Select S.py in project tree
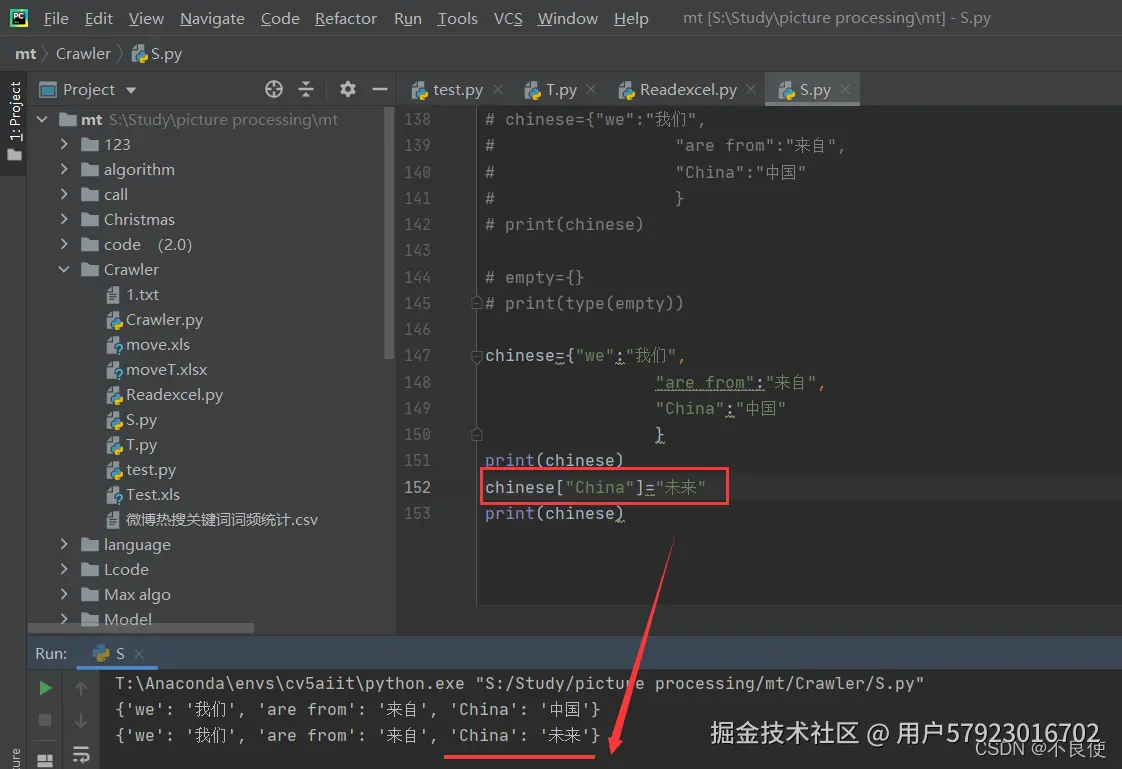This screenshot has height=769, width=1122. [132, 420]
